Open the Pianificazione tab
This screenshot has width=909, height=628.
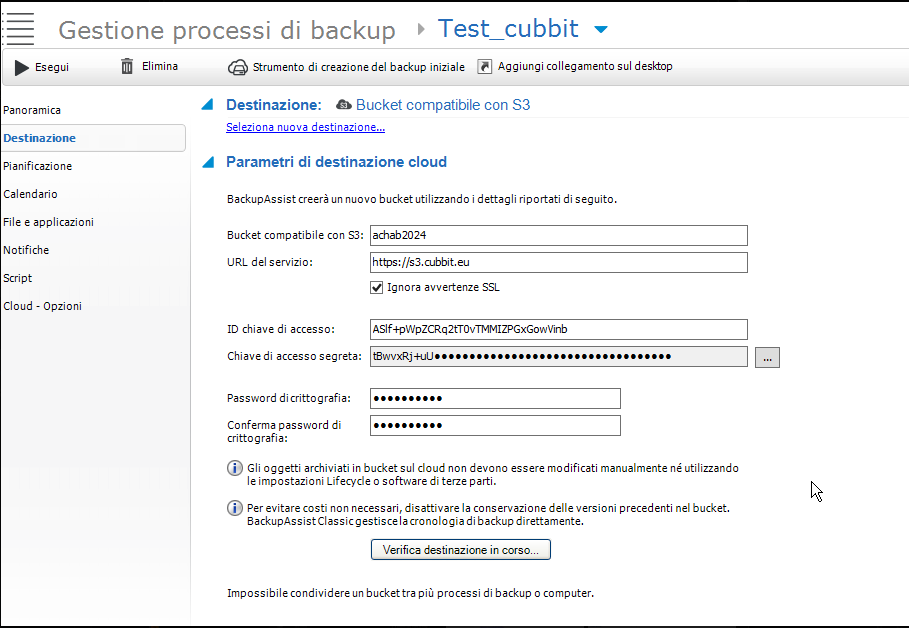point(38,166)
